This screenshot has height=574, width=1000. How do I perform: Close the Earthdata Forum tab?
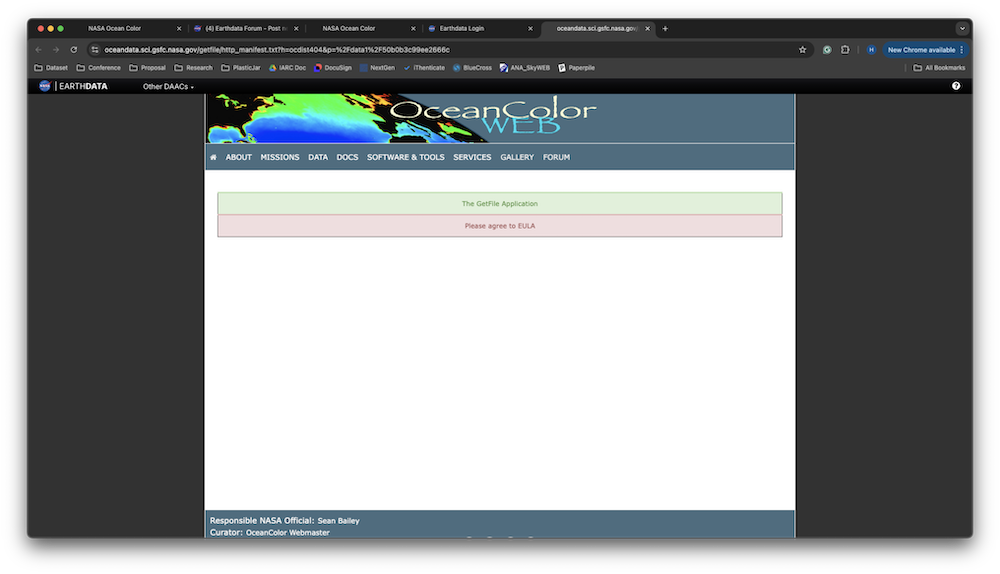(296, 29)
